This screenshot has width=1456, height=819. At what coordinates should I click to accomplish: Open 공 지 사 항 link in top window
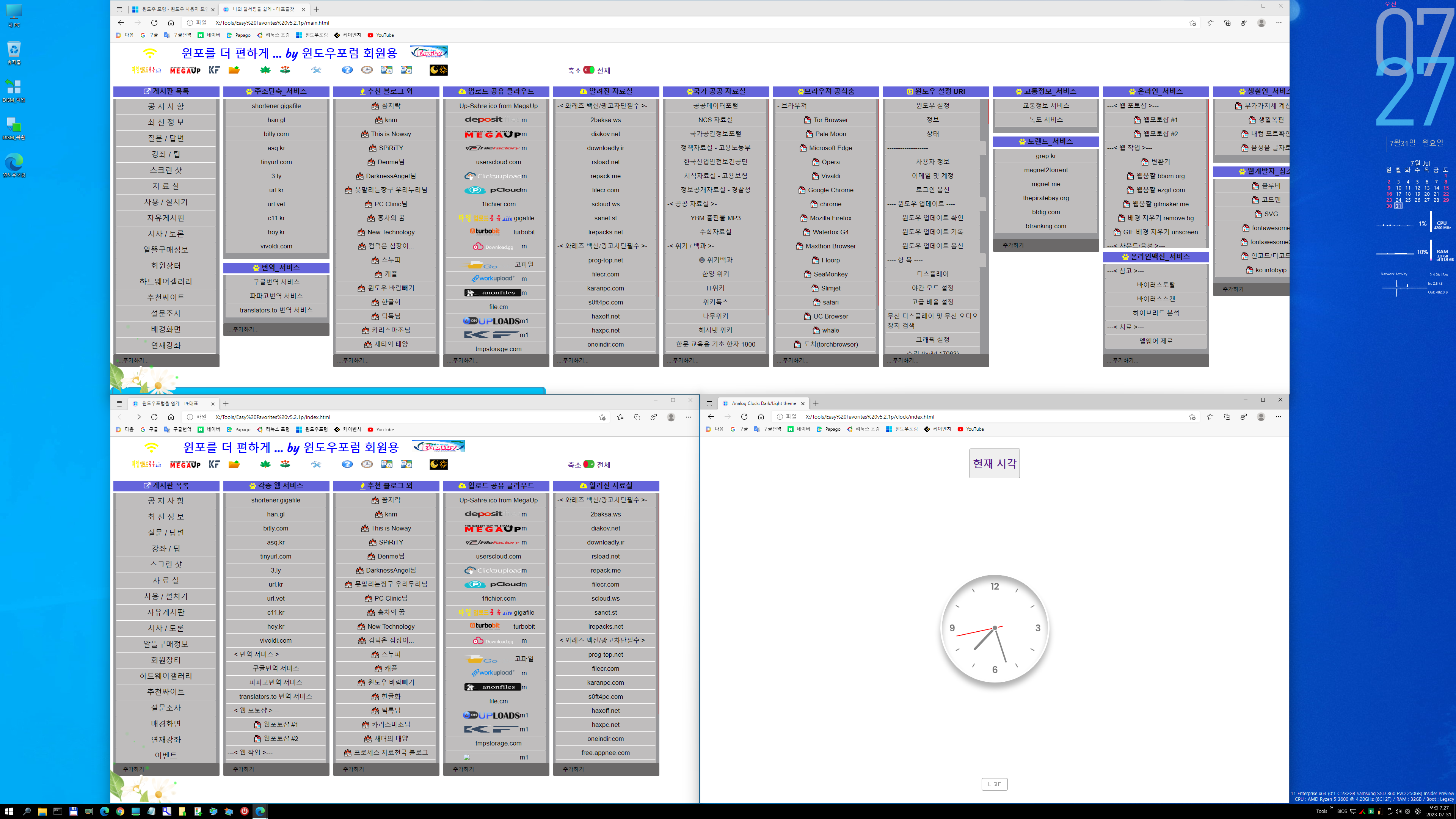coord(166,106)
